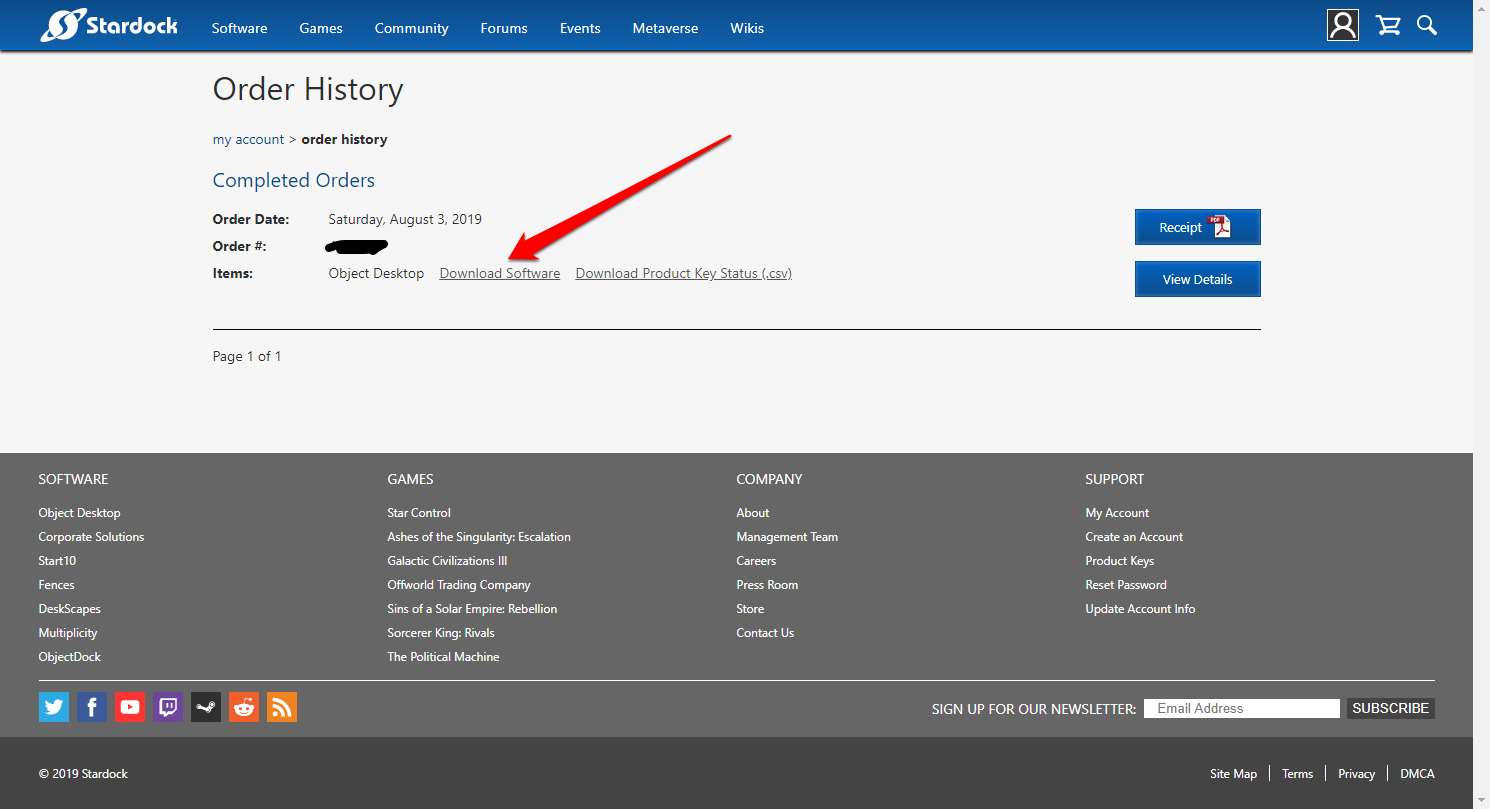Open Object Desktop footer link
Viewport: 1490px width, 809px height.
coord(79,513)
